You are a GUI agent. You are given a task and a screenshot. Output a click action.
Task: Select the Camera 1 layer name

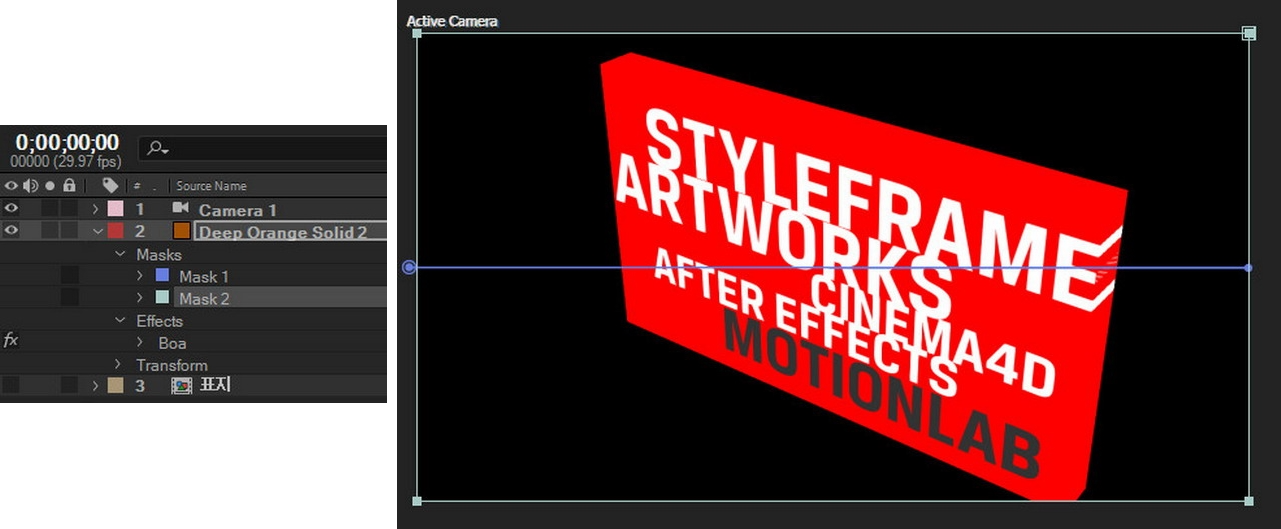238,210
